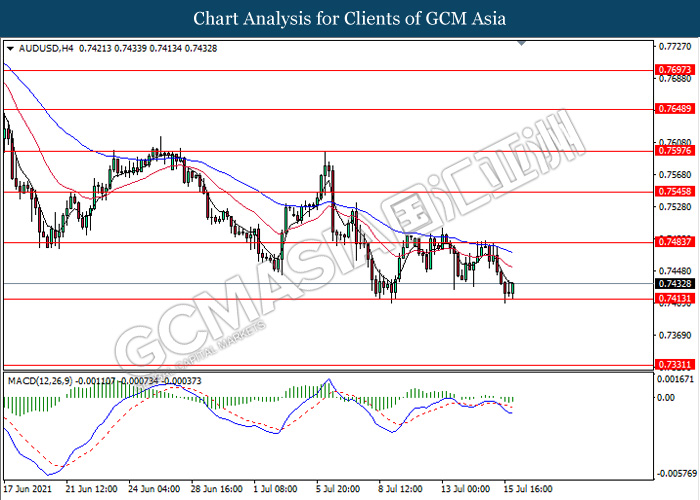Viewport: 700px width, 500px height.
Task: Click the Chart Analysis for Clients header
Action: [350, 19]
